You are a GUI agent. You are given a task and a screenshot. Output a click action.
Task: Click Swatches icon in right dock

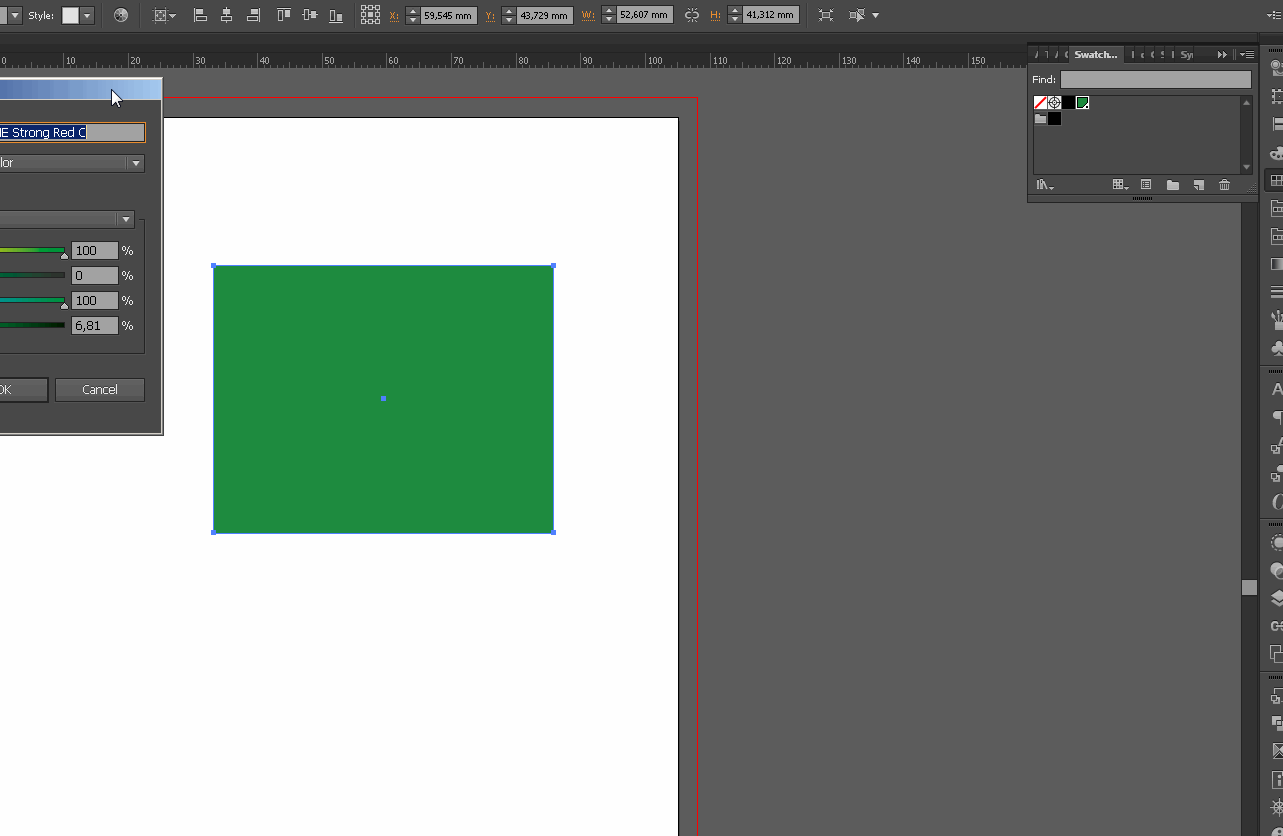click(x=1275, y=181)
